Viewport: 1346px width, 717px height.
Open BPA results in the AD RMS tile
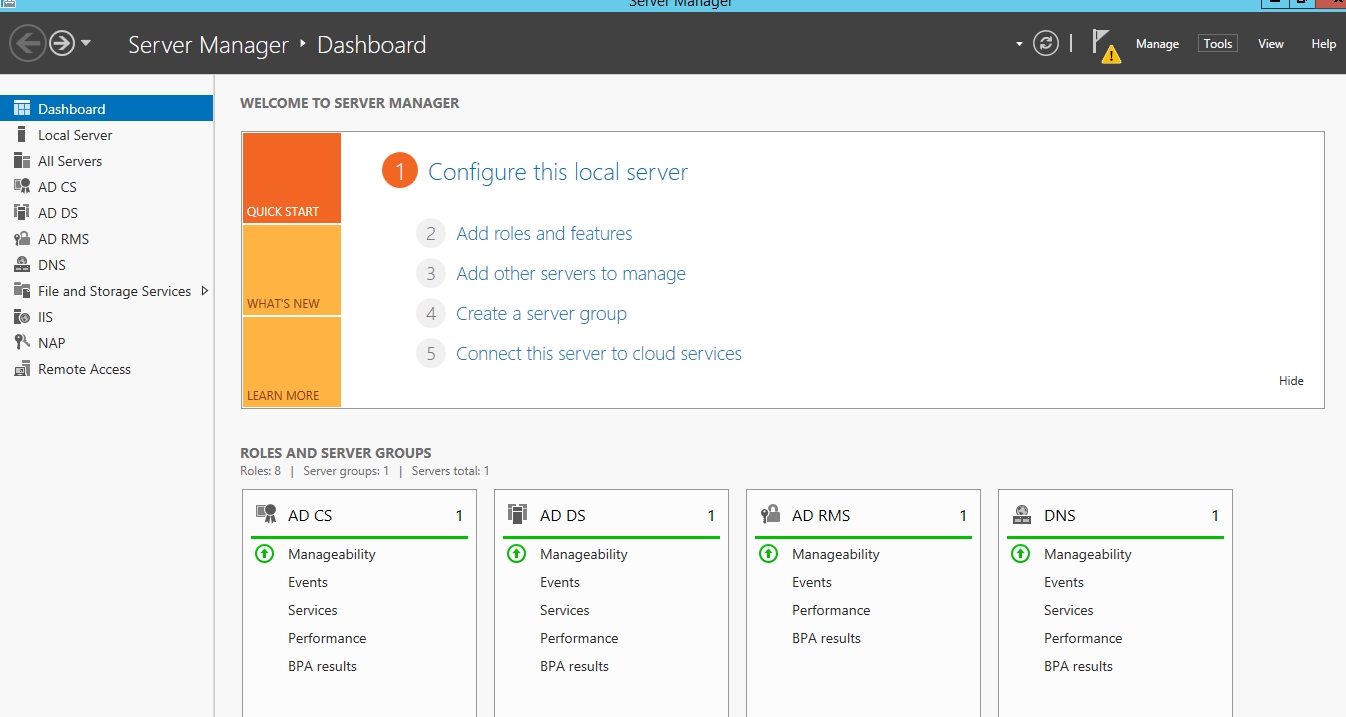(x=826, y=638)
